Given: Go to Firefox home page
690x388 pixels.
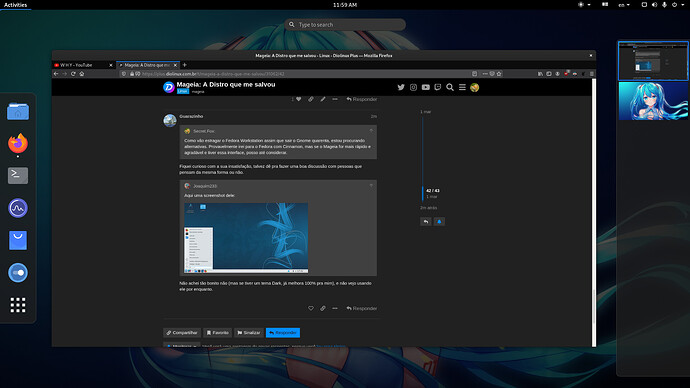Looking at the screenshot, I should point(82,74).
